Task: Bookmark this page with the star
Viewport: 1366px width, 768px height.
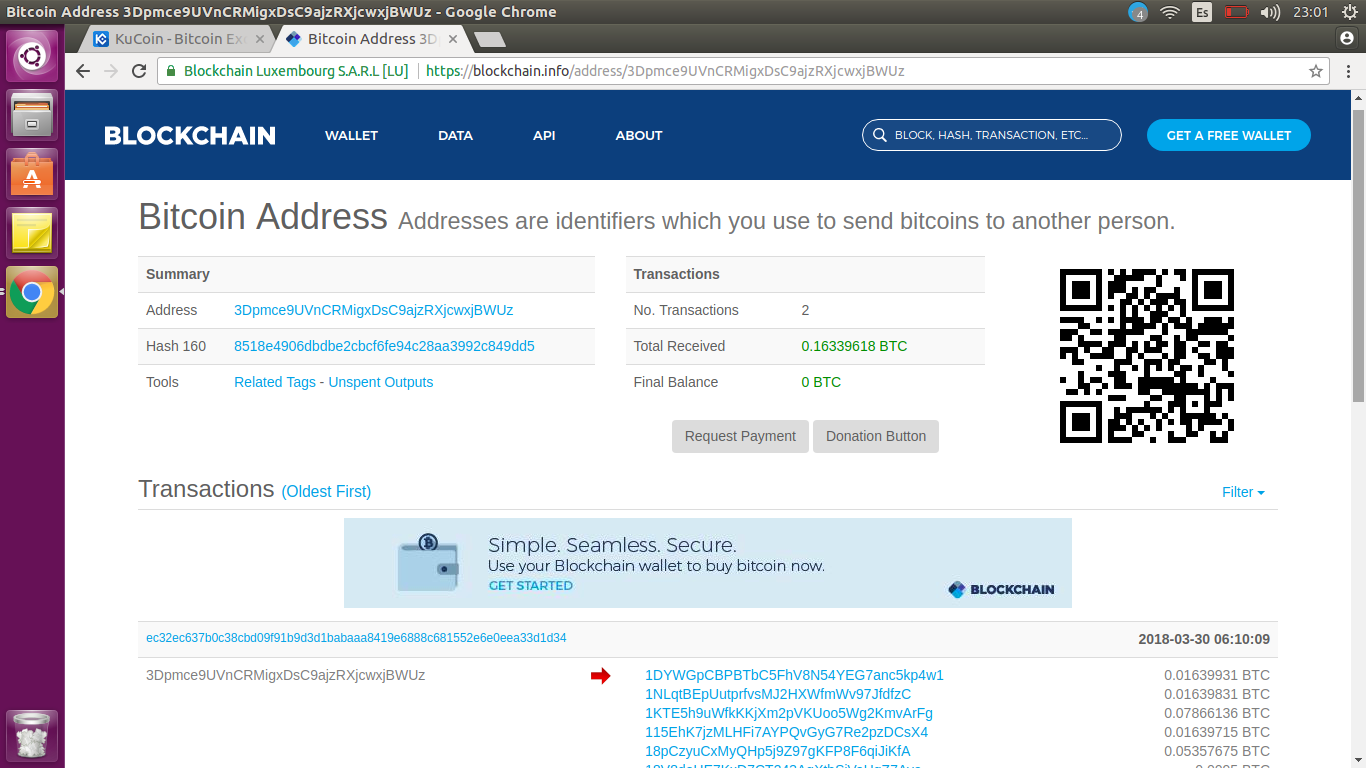Action: 1316,71
